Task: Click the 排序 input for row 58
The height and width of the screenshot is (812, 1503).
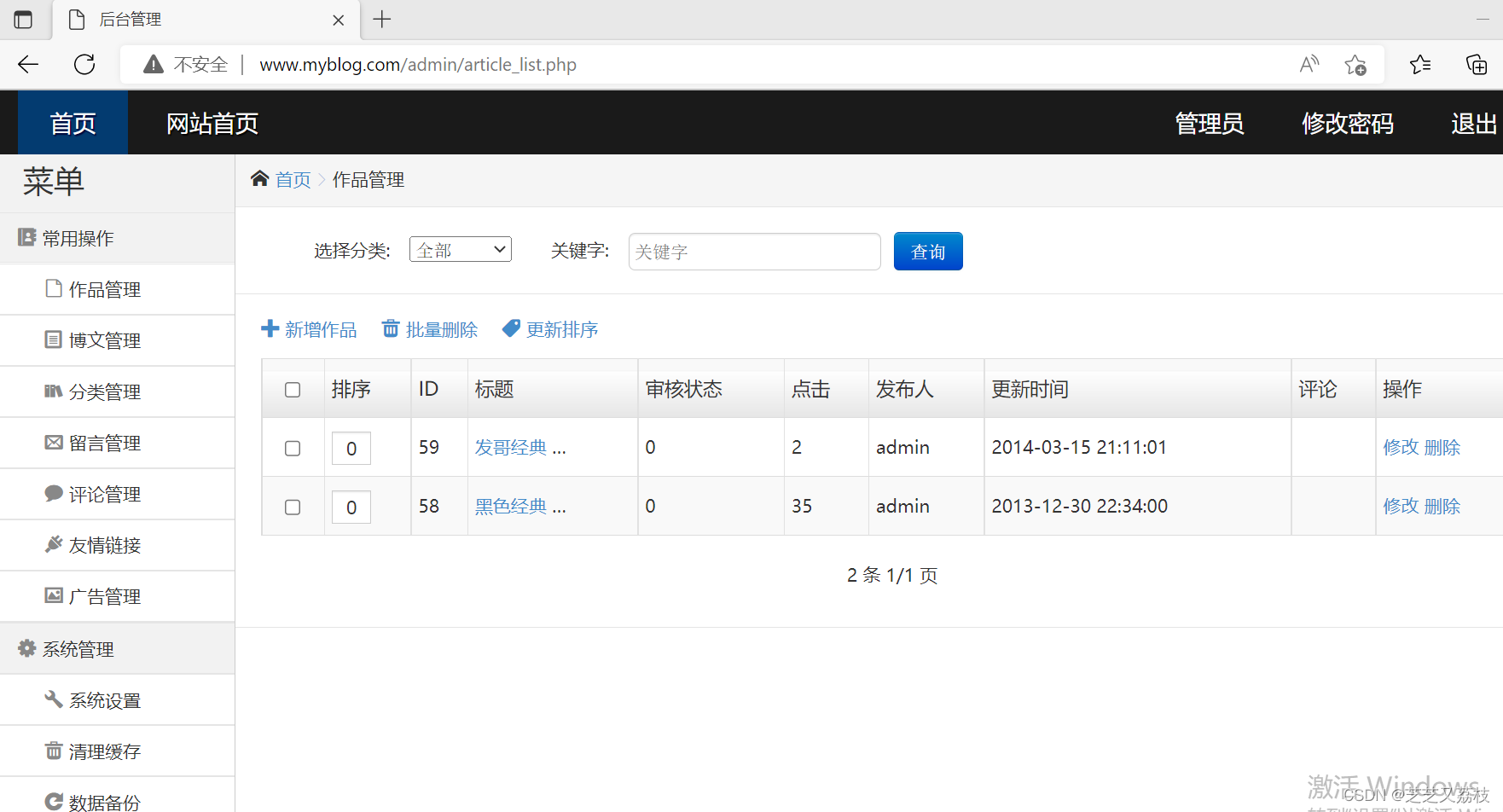Action: point(351,507)
